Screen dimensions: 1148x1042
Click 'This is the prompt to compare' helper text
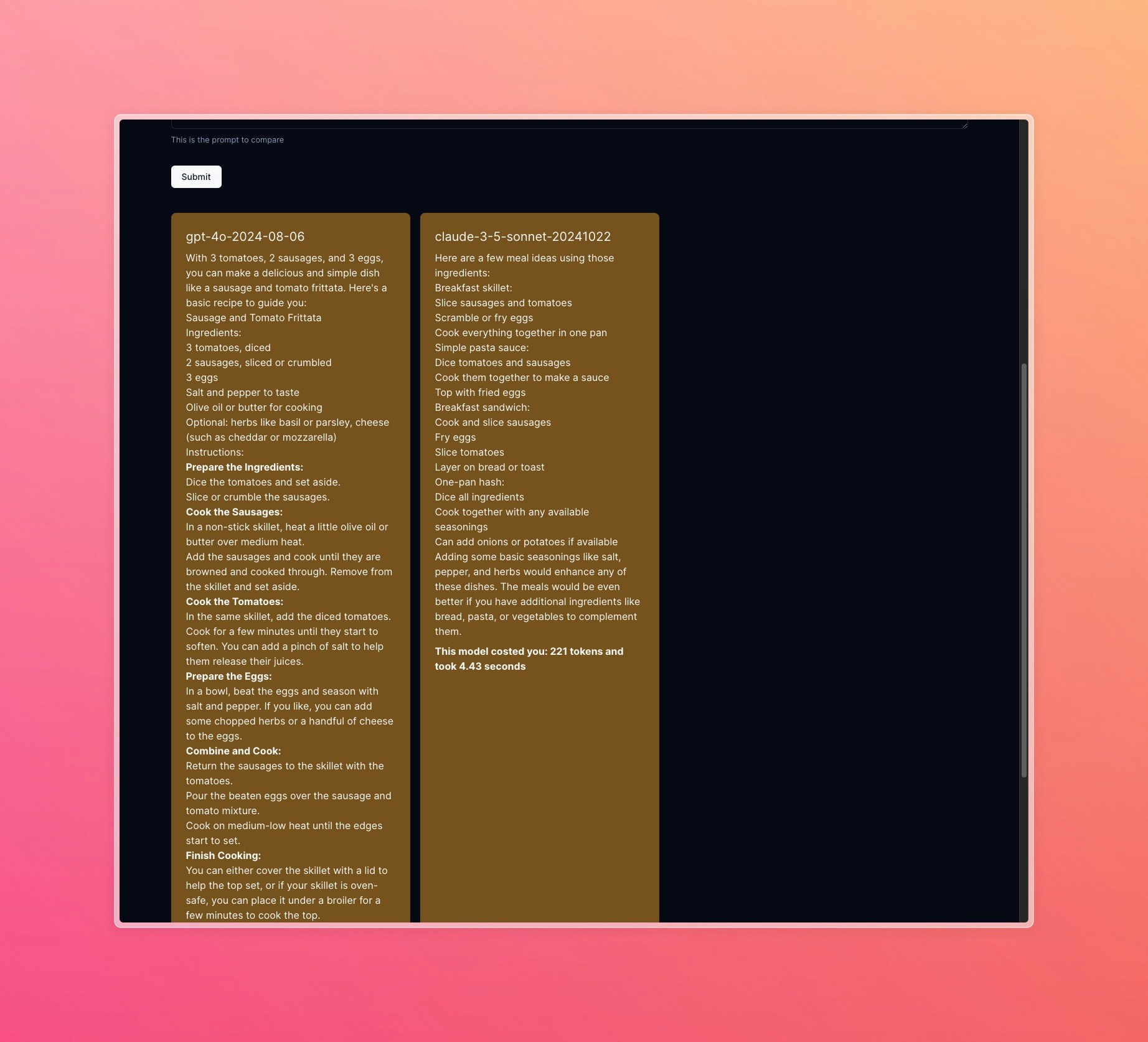(227, 140)
